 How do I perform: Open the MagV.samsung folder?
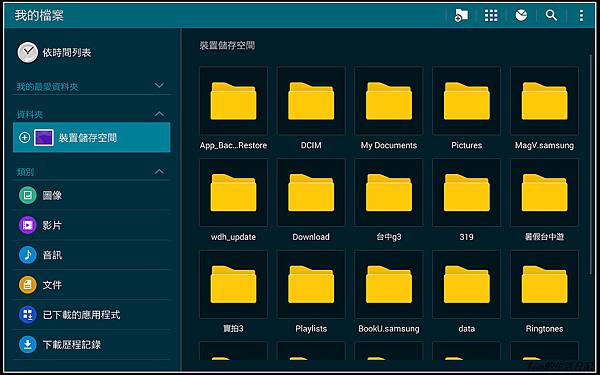545,101
